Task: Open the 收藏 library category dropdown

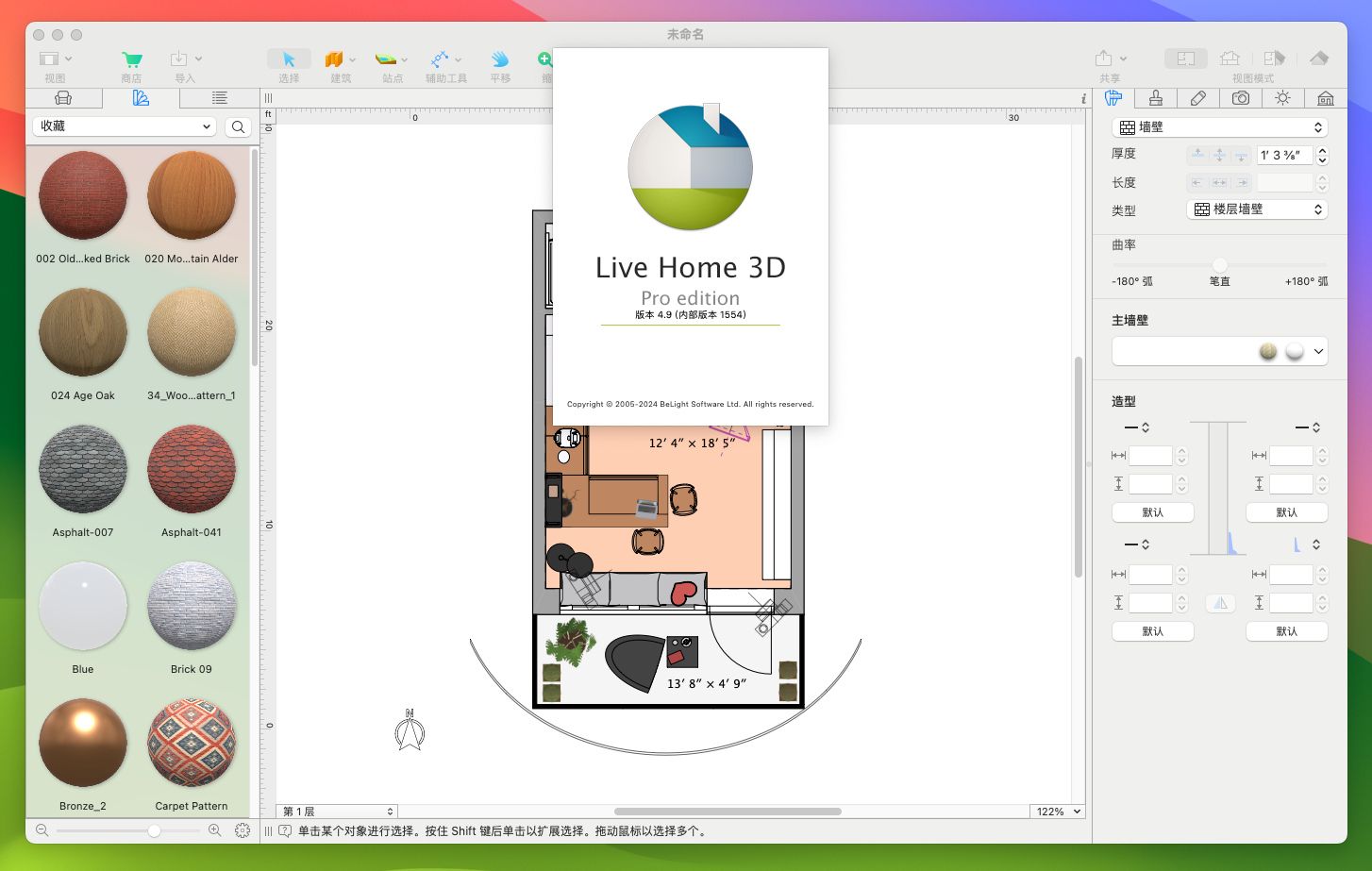Action: [125, 126]
